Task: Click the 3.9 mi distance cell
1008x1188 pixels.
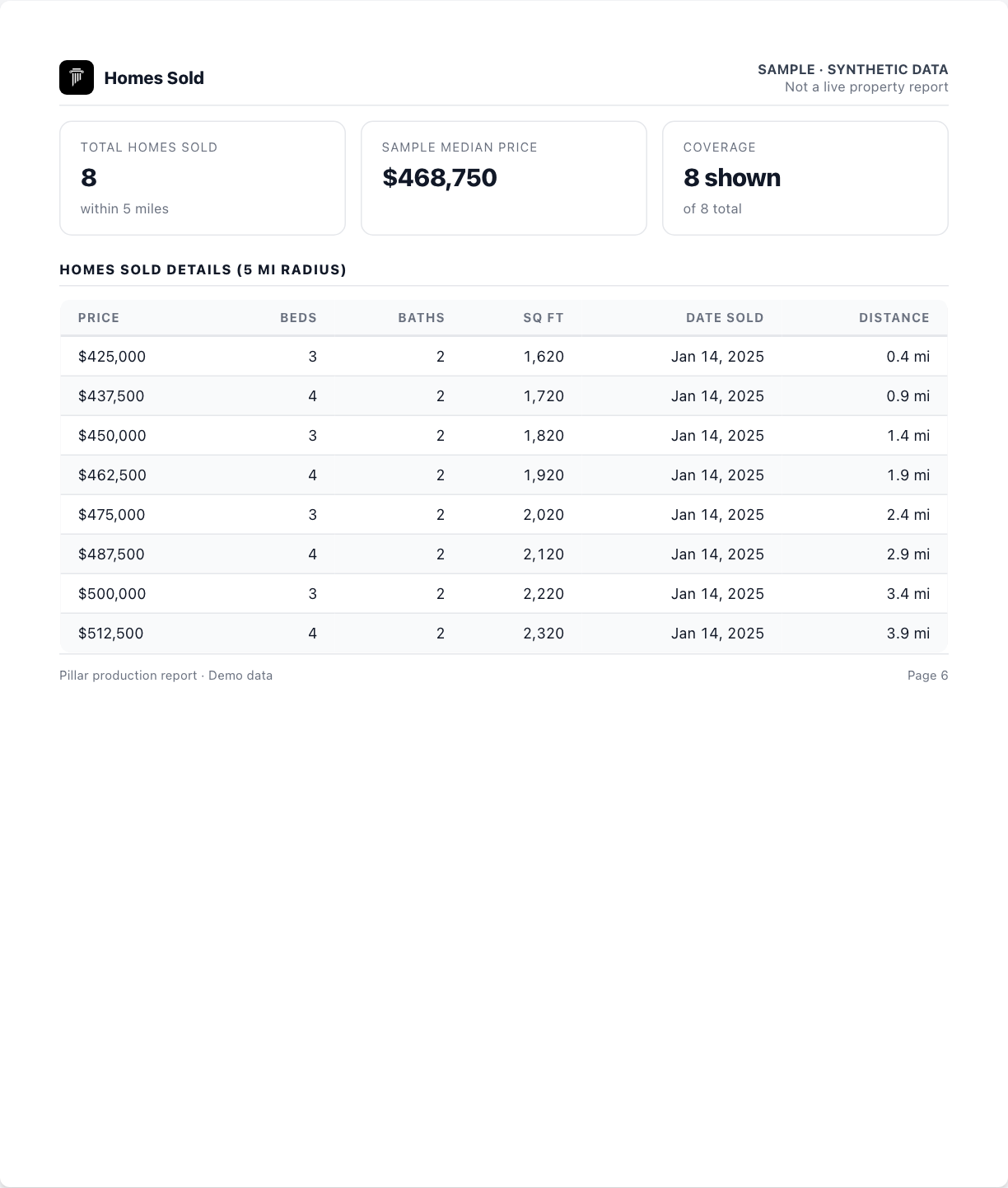Action: (908, 634)
